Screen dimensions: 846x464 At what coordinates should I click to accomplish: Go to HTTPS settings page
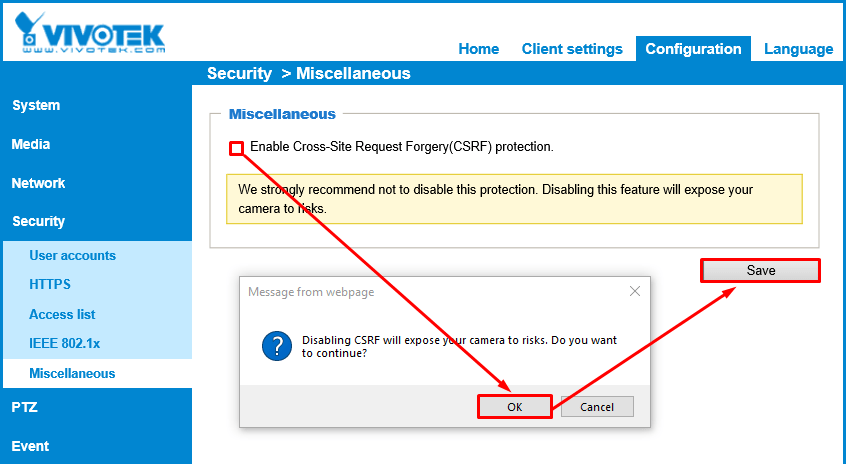click(x=50, y=284)
